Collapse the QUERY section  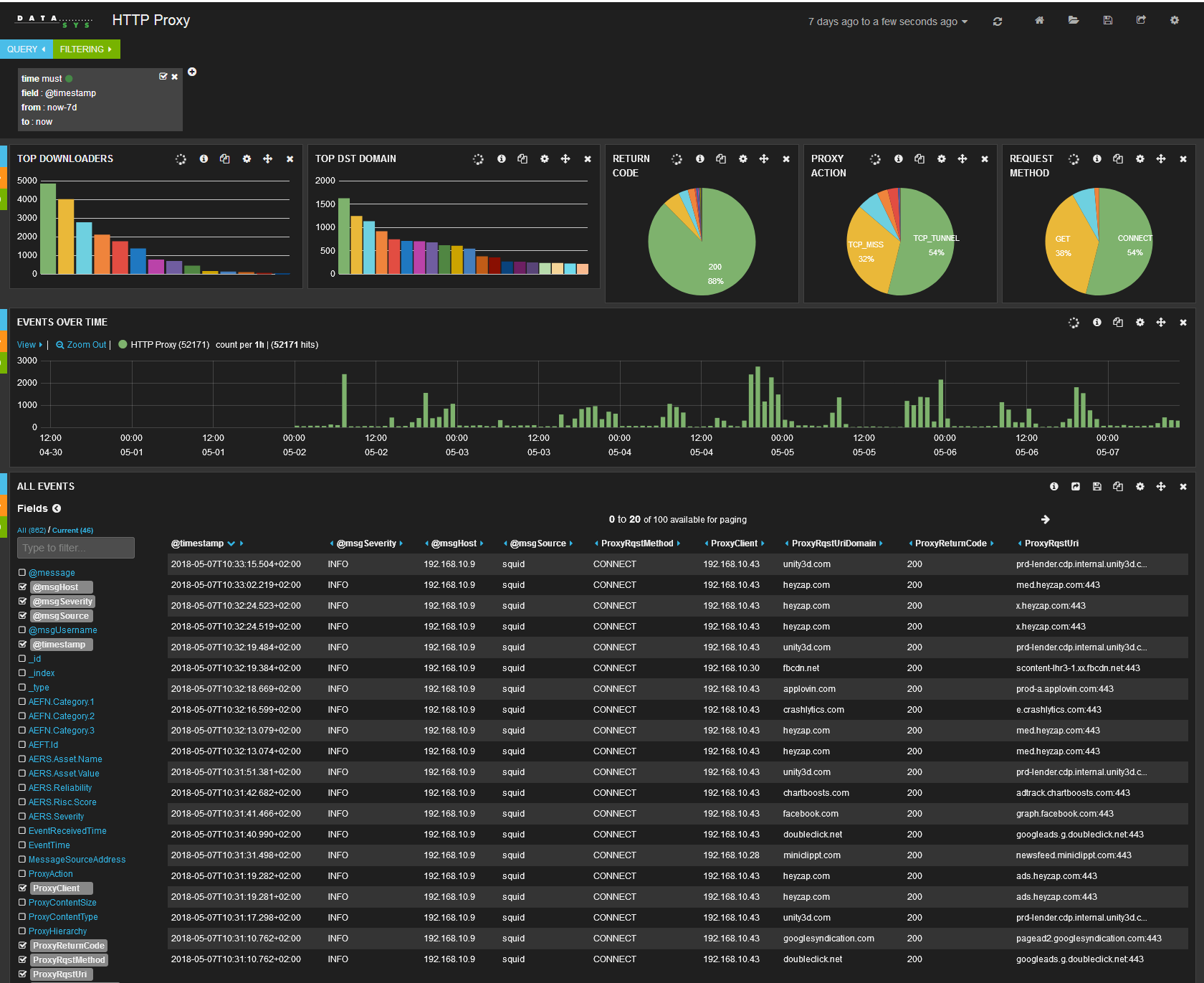27,49
